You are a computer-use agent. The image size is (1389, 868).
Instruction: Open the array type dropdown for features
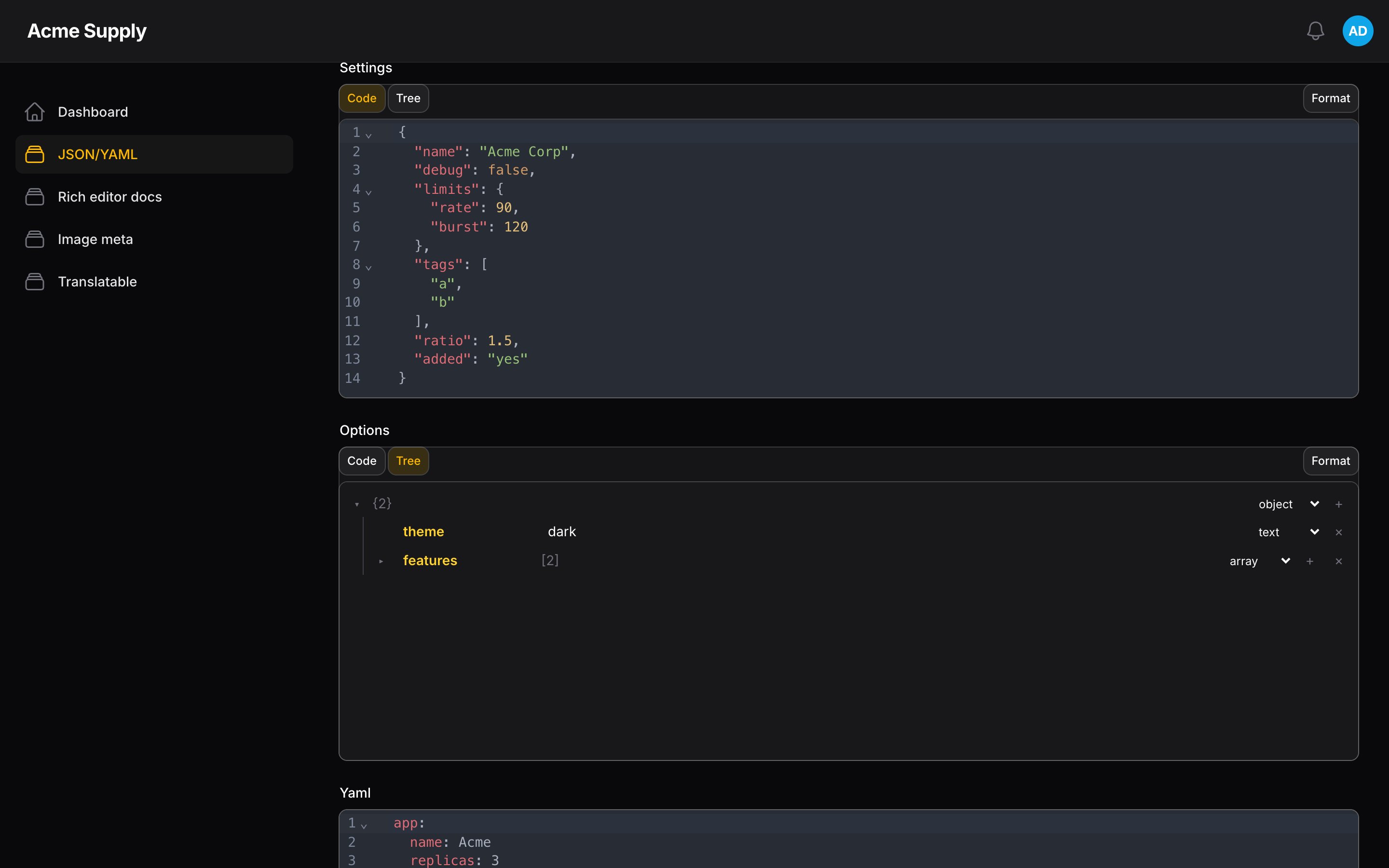point(1260,561)
